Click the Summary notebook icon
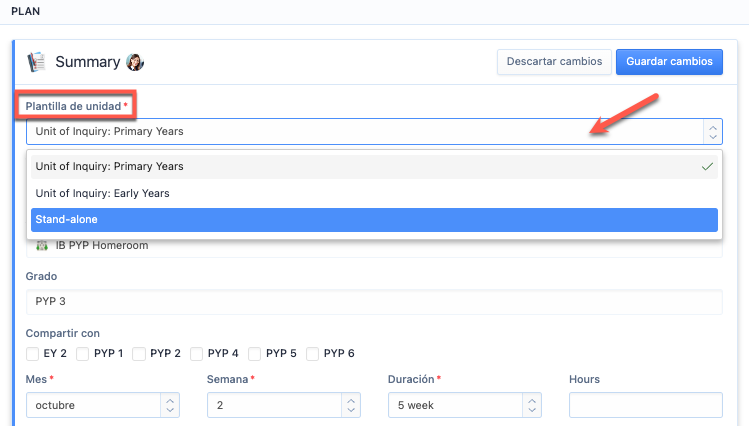Viewport: 749px width, 426px height. pyautogui.click(x=37, y=61)
